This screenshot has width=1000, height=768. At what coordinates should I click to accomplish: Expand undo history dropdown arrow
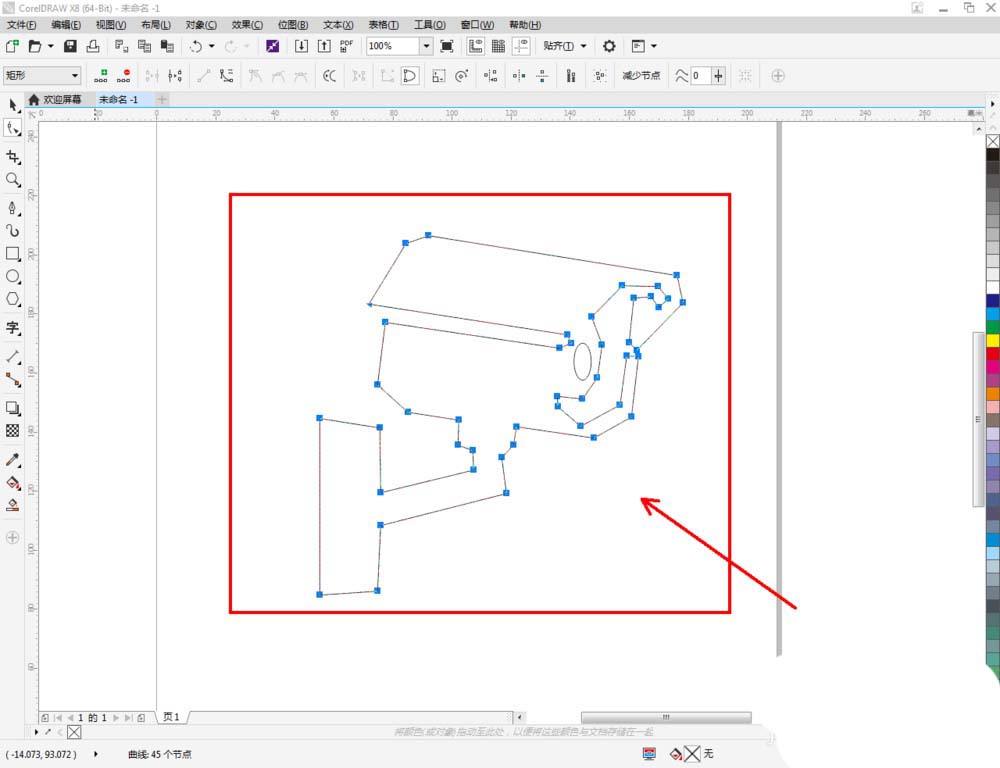coord(212,46)
